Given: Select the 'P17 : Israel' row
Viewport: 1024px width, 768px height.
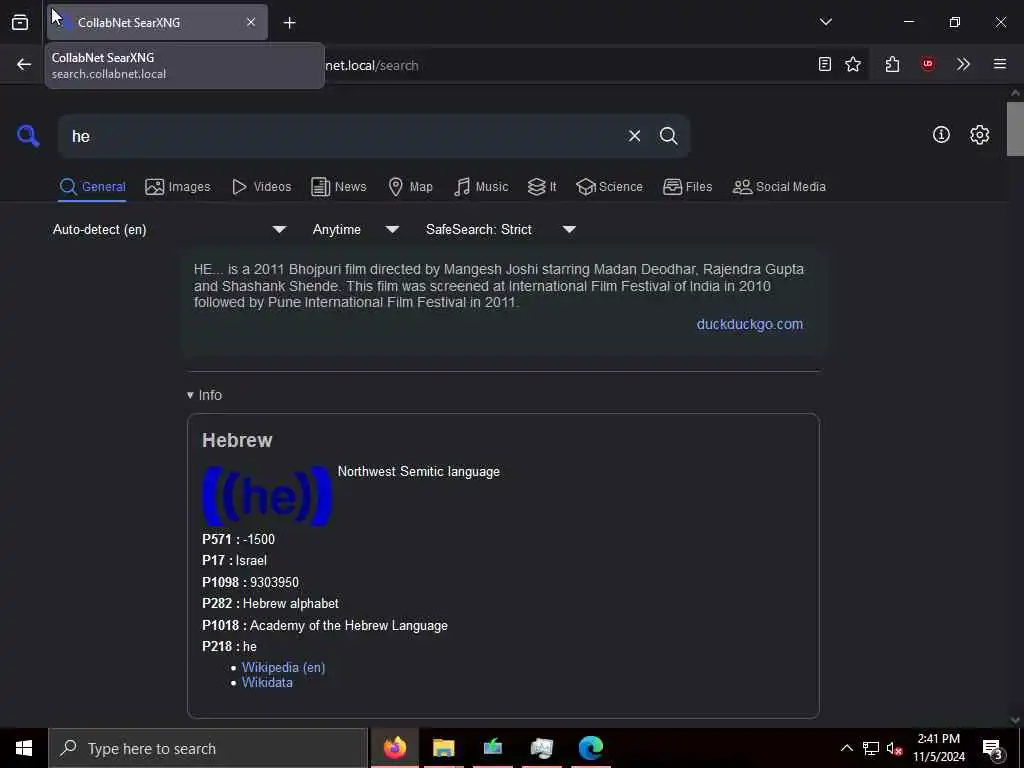Looking at the screenshot, I should pyautogui.click(x=234, y=560).
